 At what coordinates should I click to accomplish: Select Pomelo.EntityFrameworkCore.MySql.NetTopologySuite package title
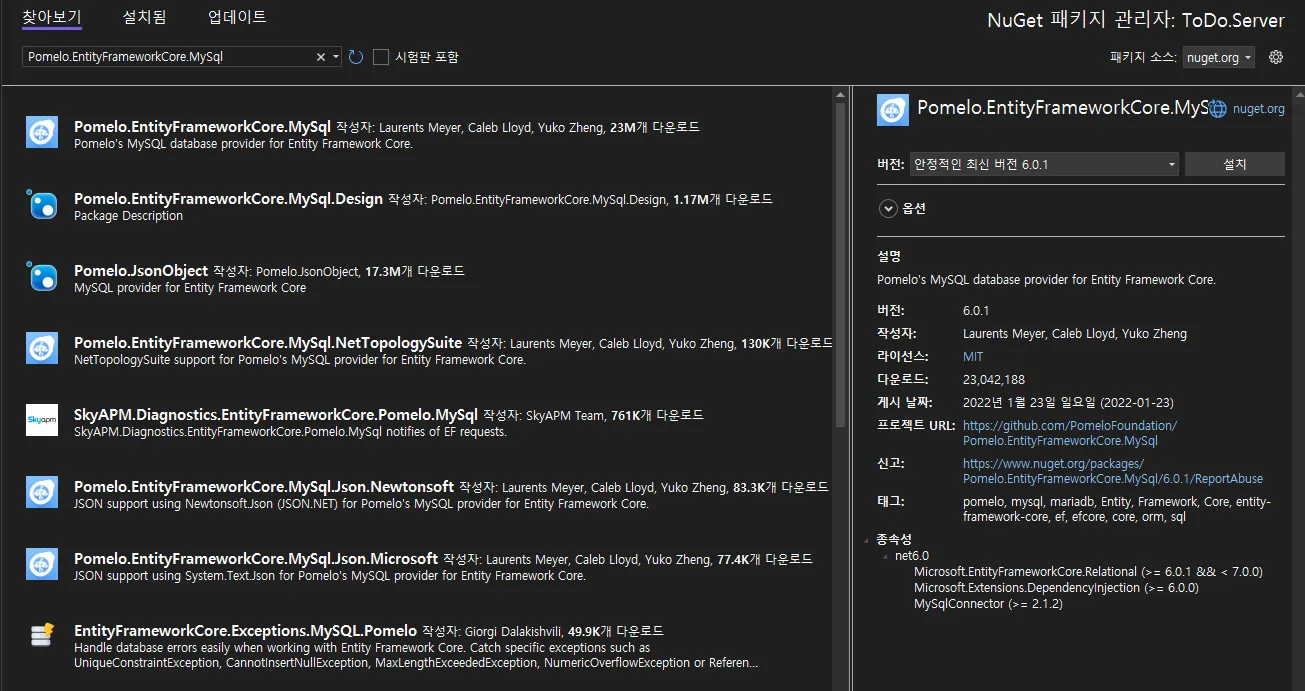point(268,343)
